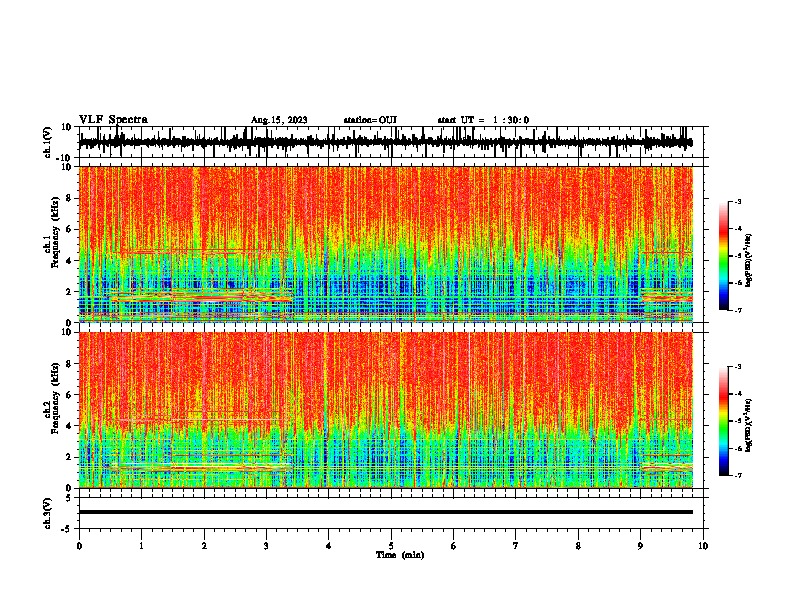The height and width of the screenshot is (612, 792).
Task: Click the ch.2 spectrogram panel
Action: click(x=385, y=410)
